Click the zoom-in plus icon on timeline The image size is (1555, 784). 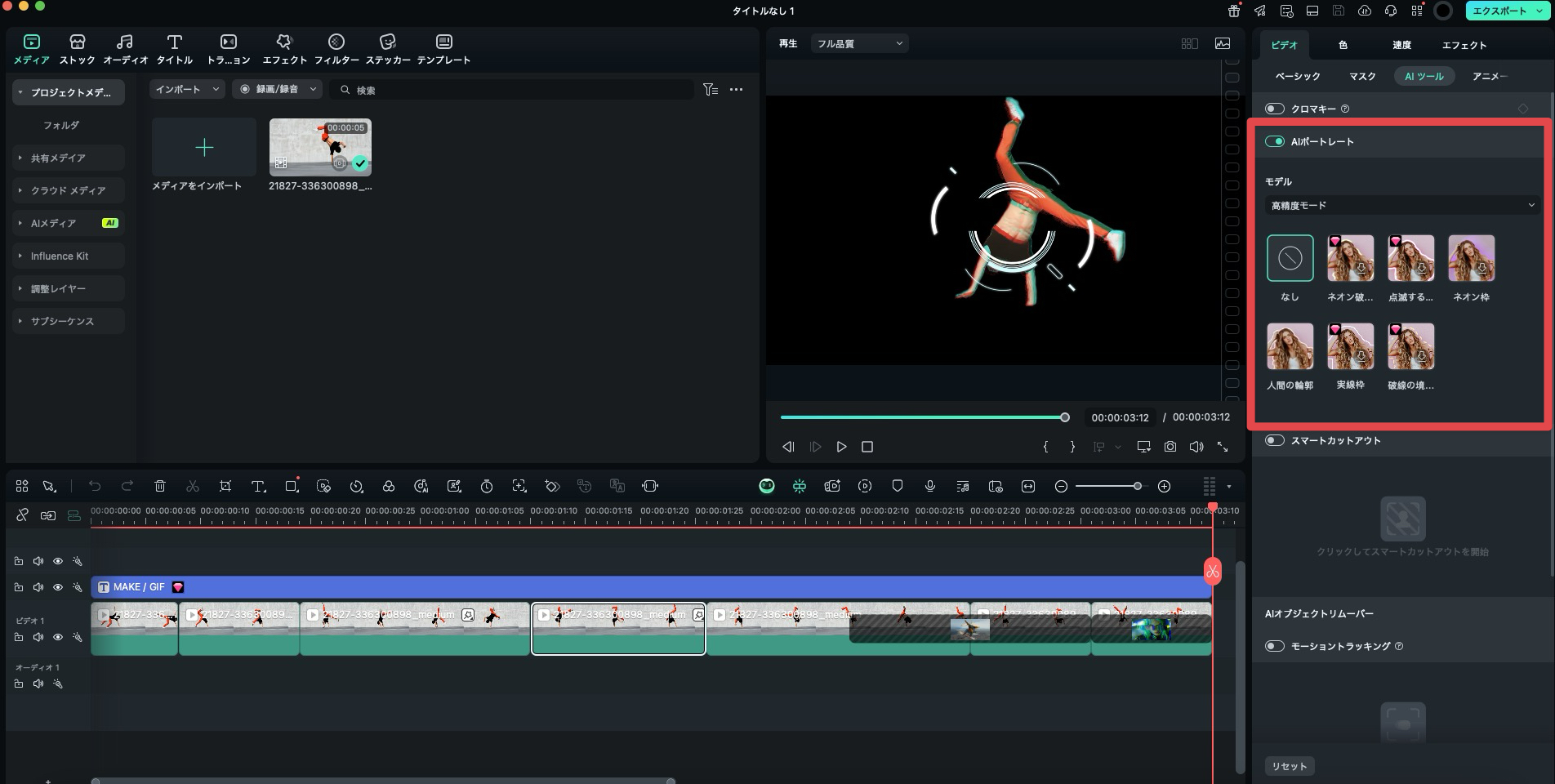pos(1164,486)
